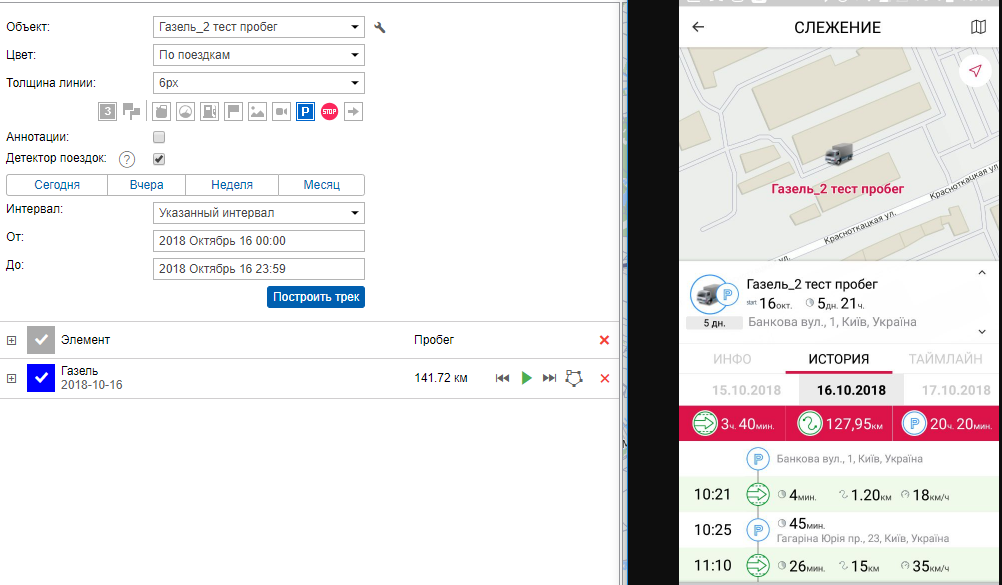Open the map view icon in header

point(978,27)
